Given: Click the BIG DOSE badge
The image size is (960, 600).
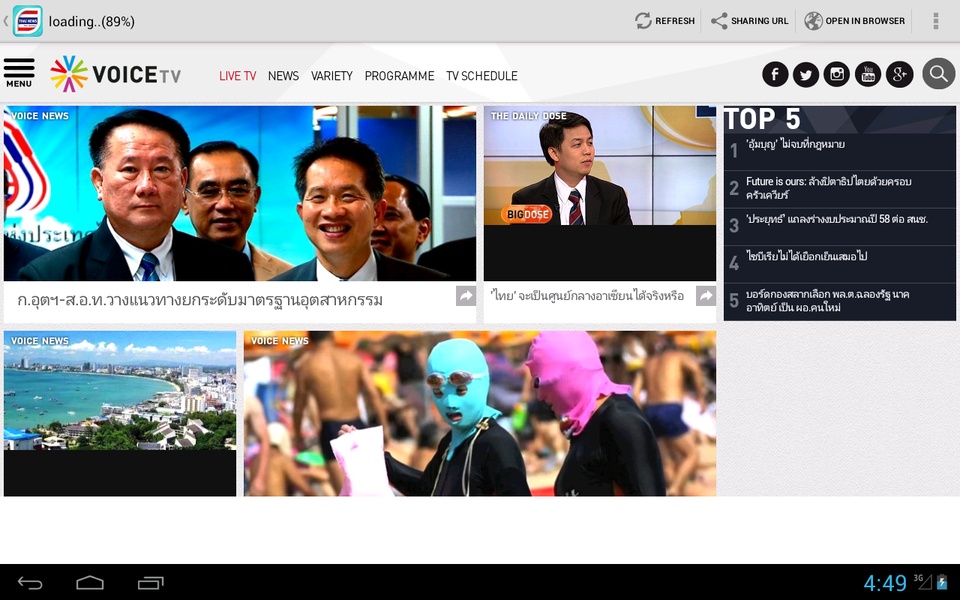Looking at the screenshot, I should pyautogui.click(x=527, y=214).
